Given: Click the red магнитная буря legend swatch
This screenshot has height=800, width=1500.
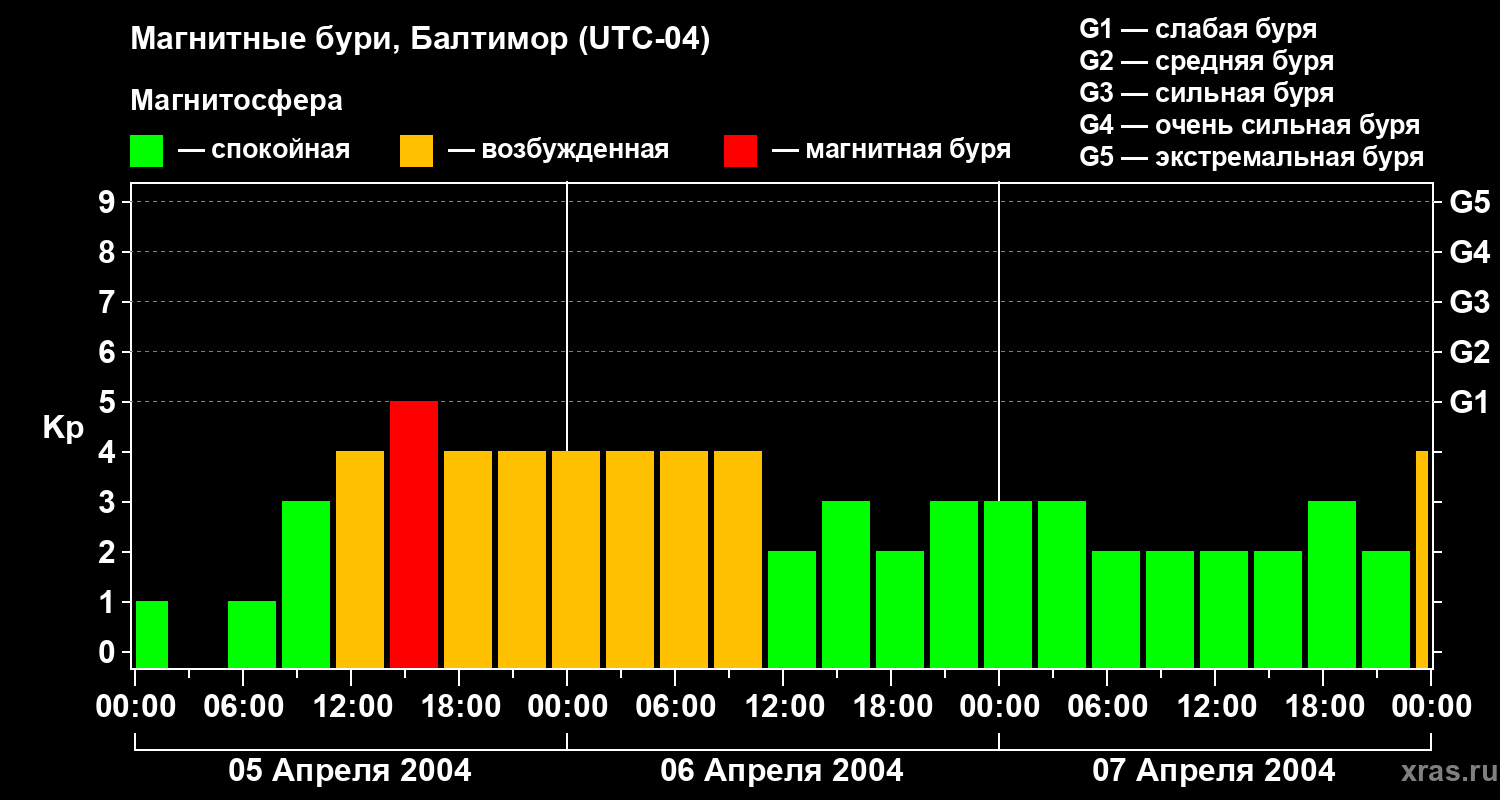Looking at the screenshot, I should (x=740, y=151).
